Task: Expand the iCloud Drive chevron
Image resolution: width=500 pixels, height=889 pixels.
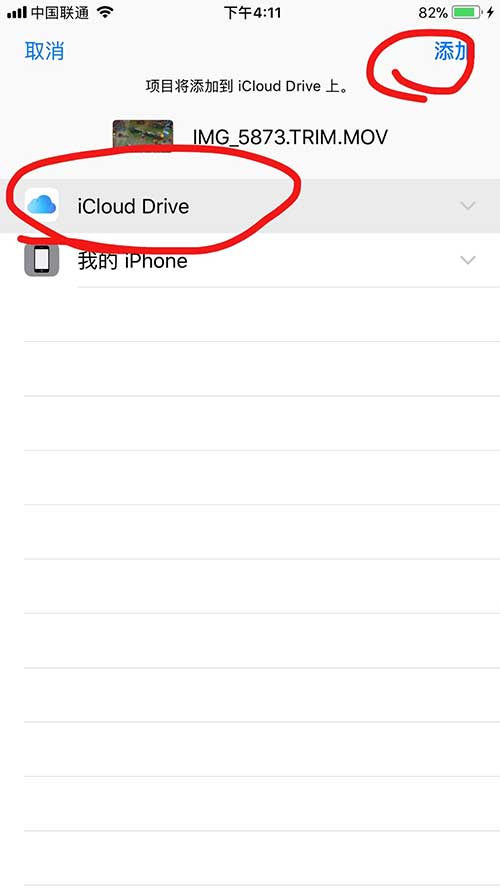Action: pos(468,206)
